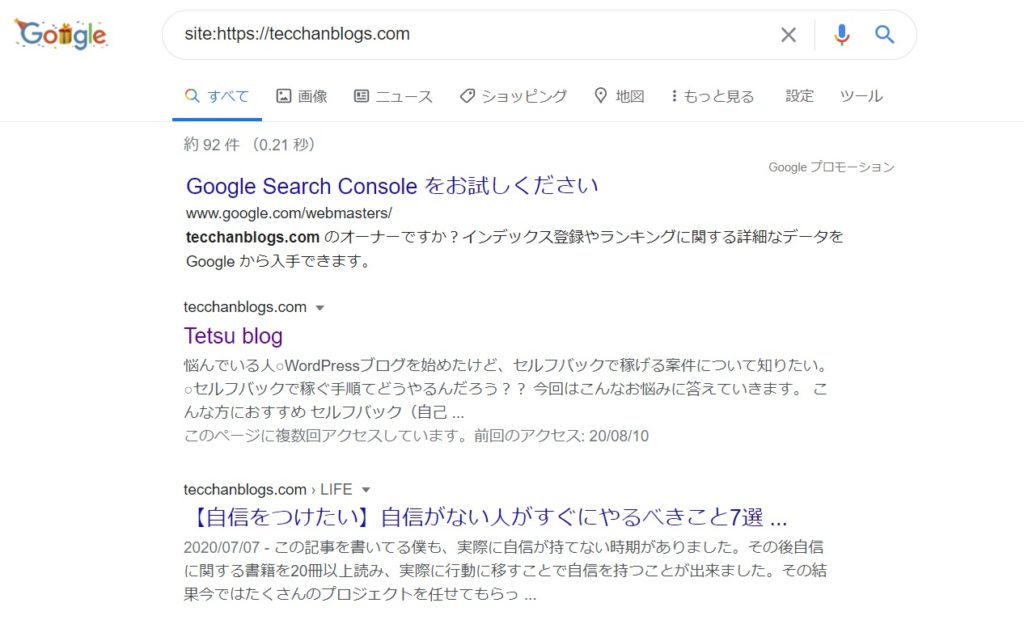Screen dimensions: 1024x624
Task: Open dropdown arrow beside tecchanblogs.com › LIFE
Action: (x=366, y=490)
